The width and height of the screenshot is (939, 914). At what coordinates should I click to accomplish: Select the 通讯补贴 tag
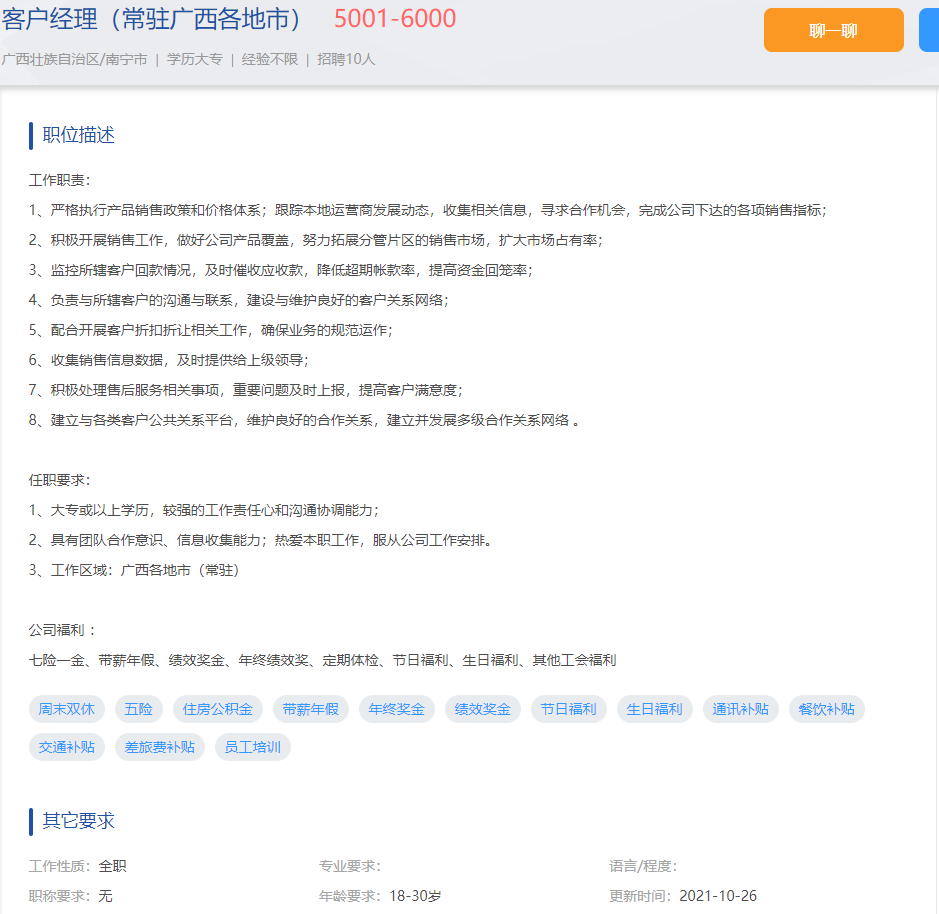pos(741,709)
